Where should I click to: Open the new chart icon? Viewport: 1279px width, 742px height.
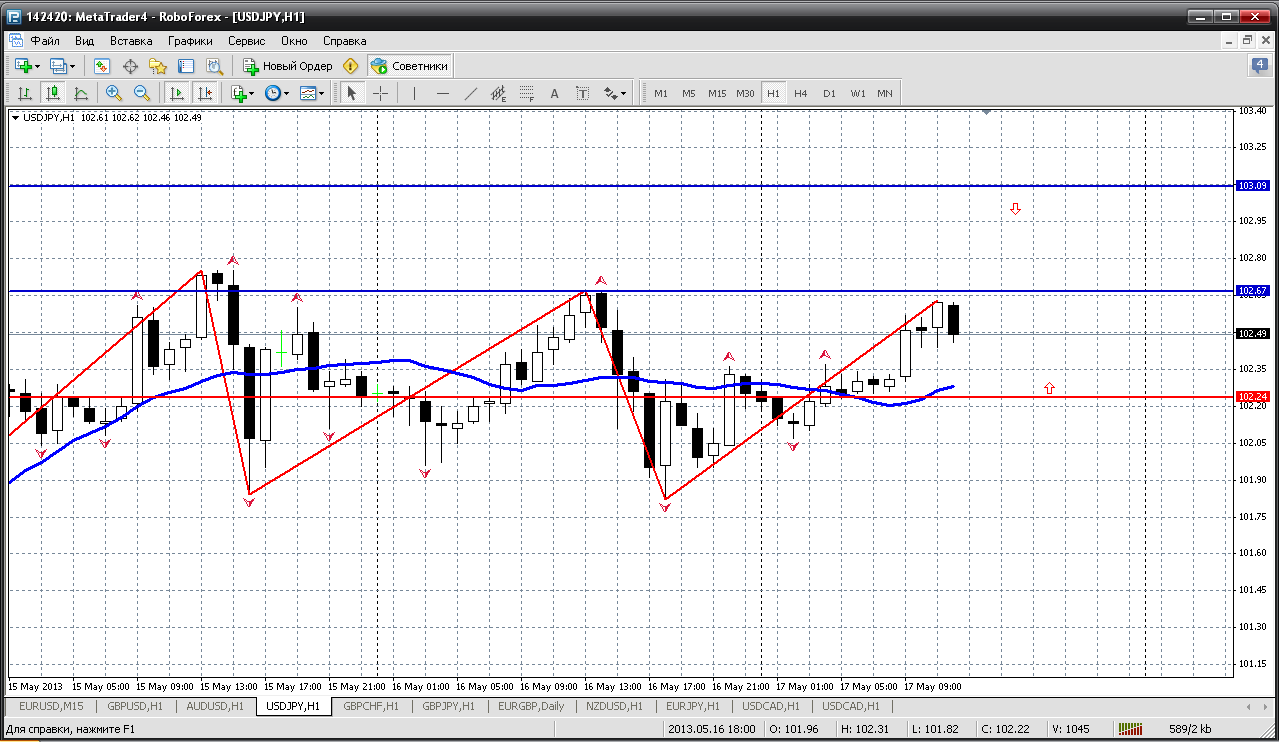23,66
